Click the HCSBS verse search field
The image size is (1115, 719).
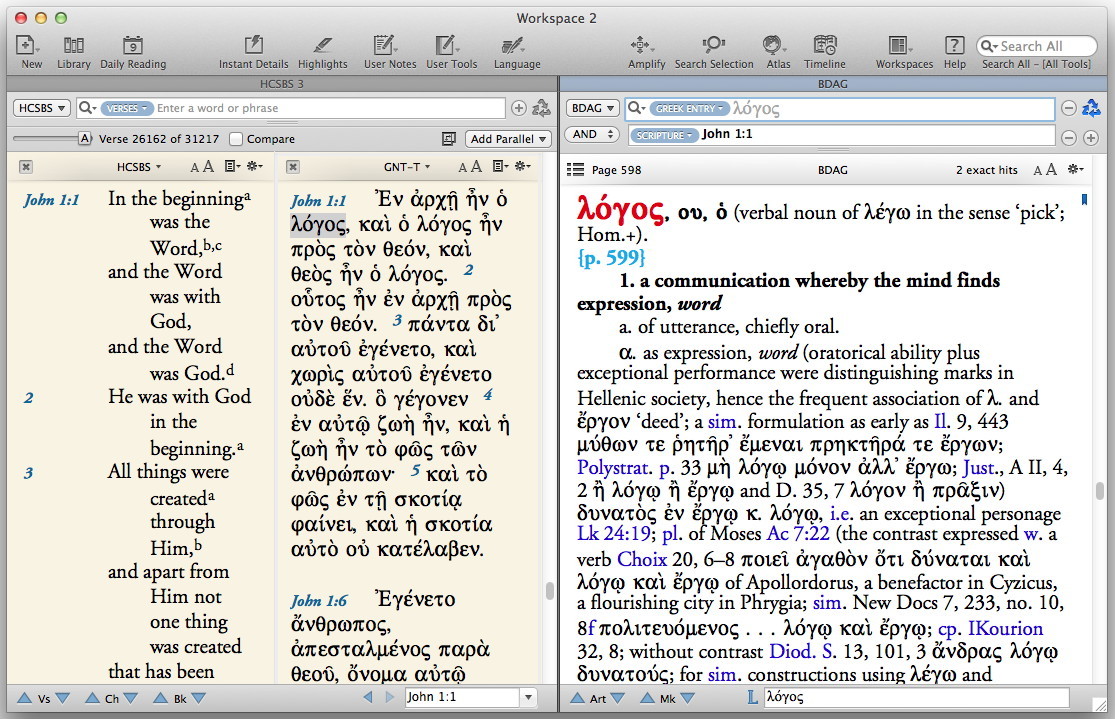point(291,108)
